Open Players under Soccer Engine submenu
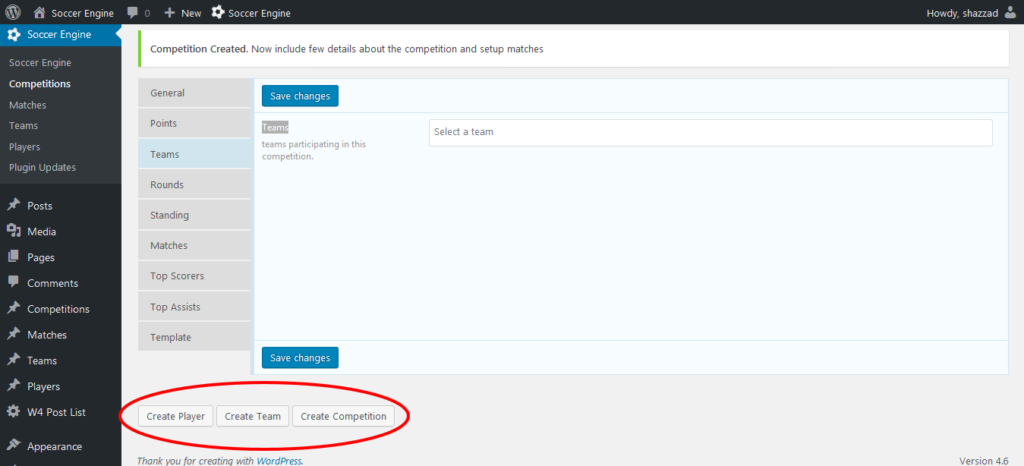The image size is (1024, 466). pos(24,146)
